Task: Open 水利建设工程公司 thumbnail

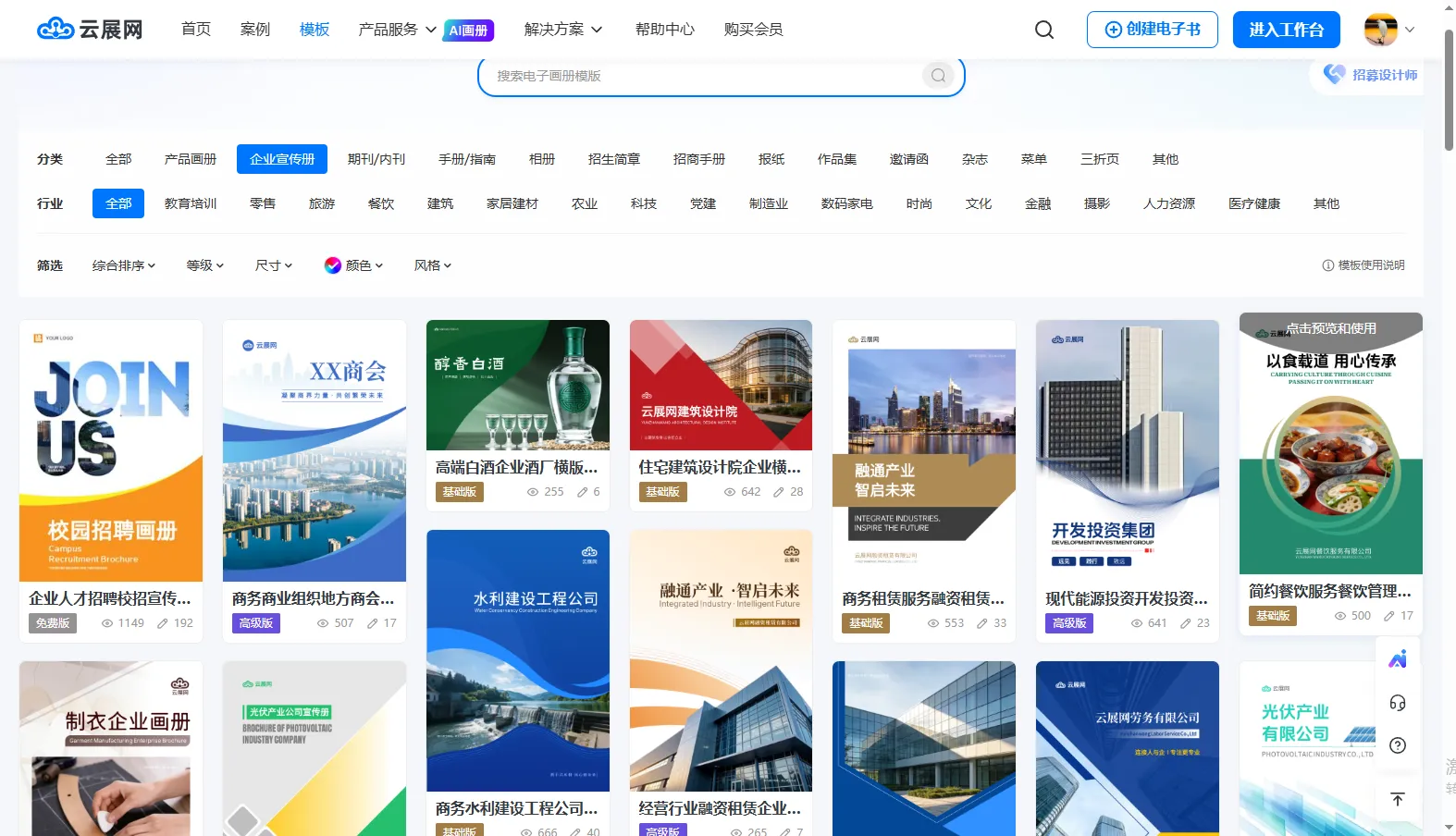Action: (x=518, y=660)
